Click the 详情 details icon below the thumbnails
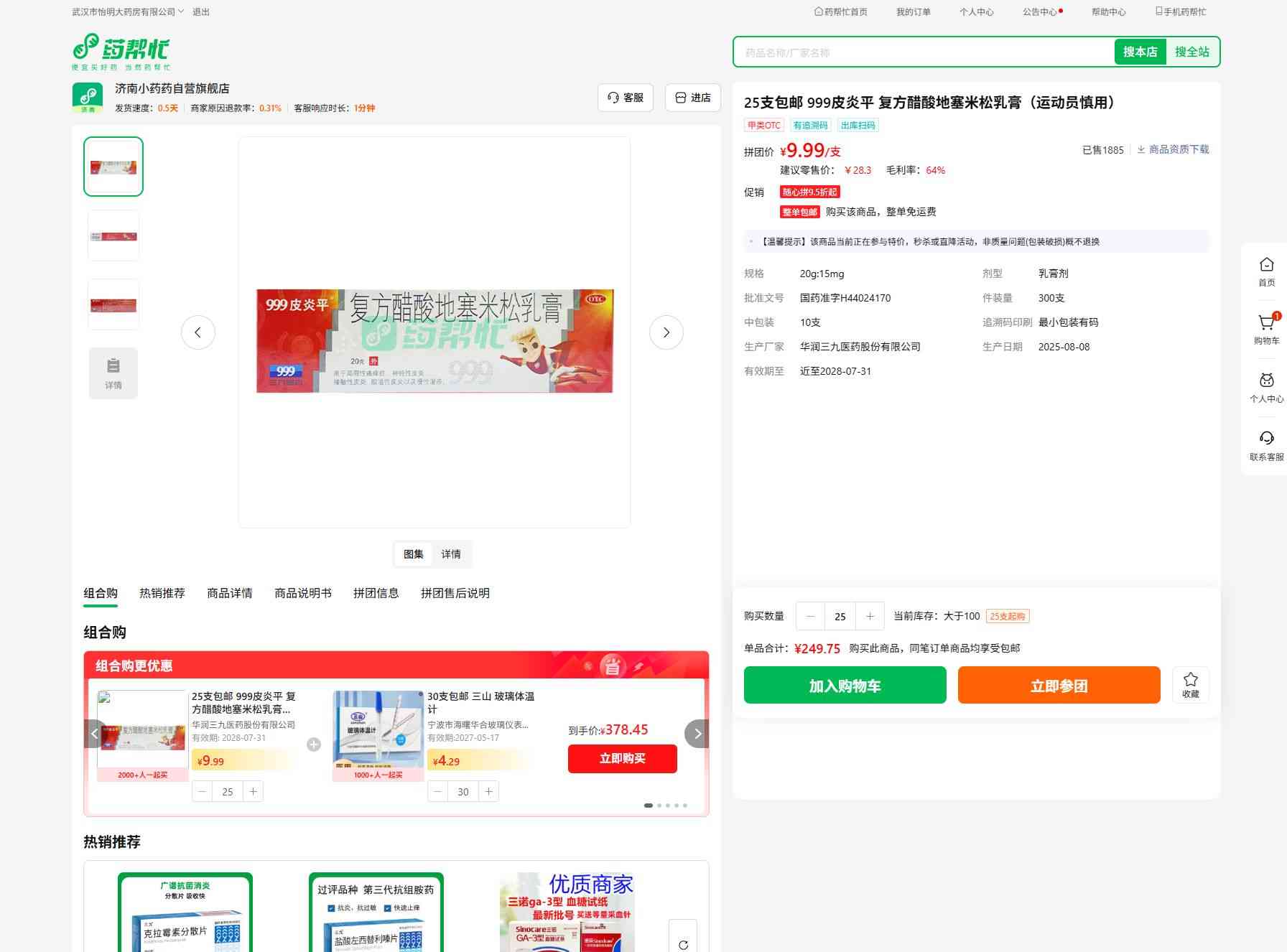The height and width of the screenshot is (952, 1287). point(113,373)
